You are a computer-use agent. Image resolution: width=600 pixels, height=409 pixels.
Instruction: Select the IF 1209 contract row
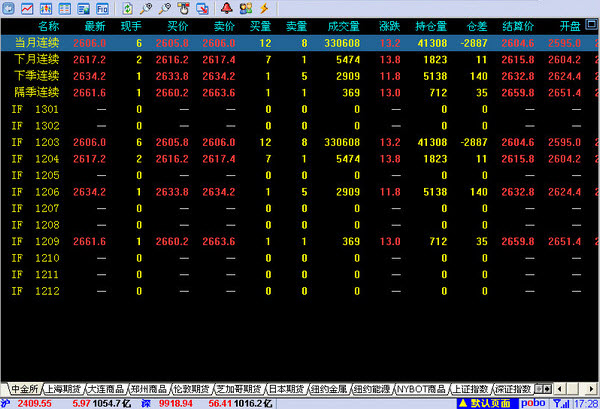(299, 241)
